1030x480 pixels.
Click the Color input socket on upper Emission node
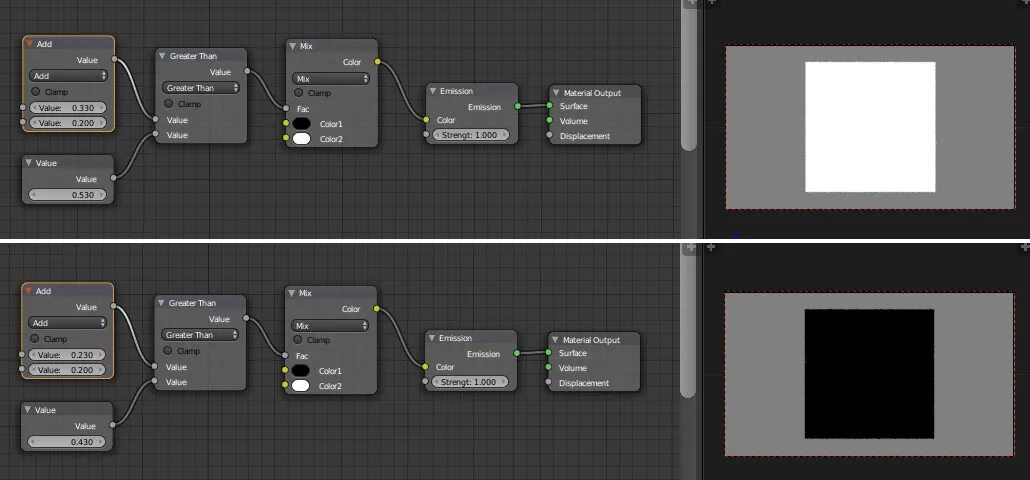click(x=426, y=120)
